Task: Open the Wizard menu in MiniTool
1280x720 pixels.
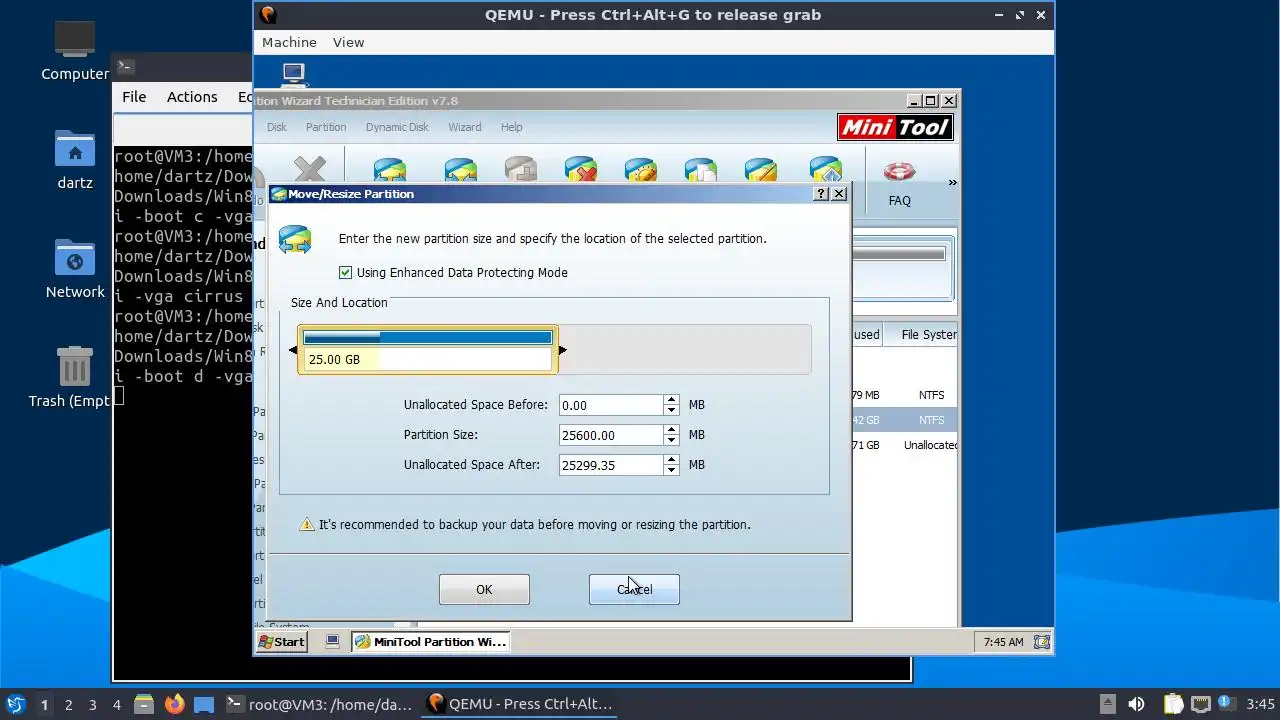Action: tap(464, 127)
